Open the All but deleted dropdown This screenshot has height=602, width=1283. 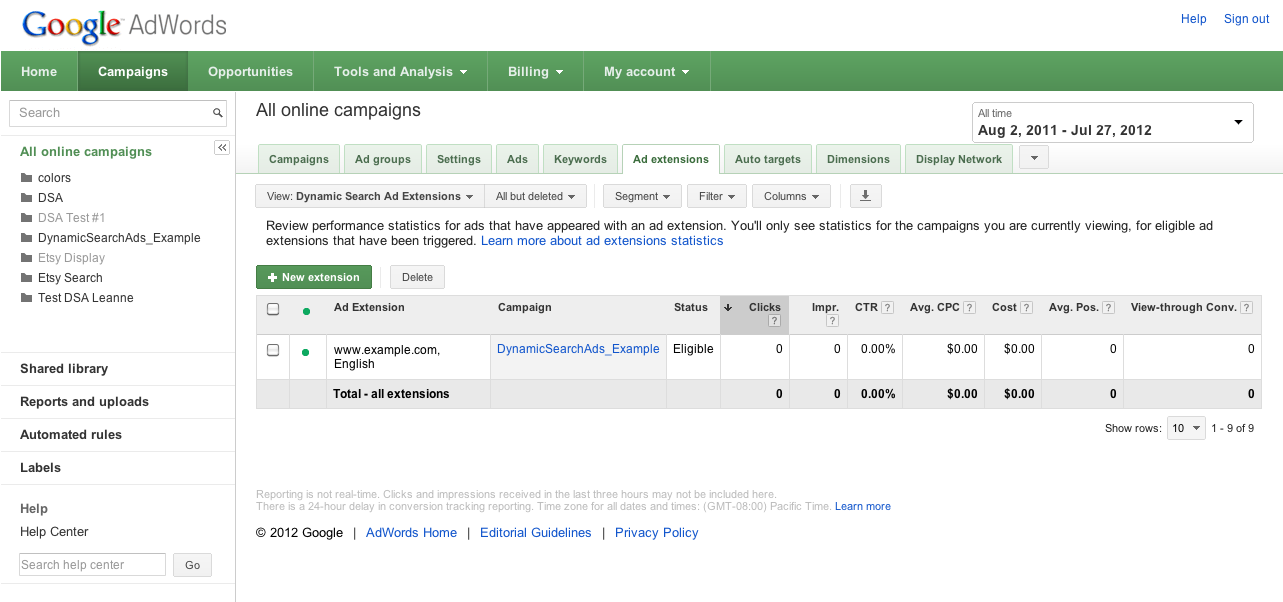point(538,196)
